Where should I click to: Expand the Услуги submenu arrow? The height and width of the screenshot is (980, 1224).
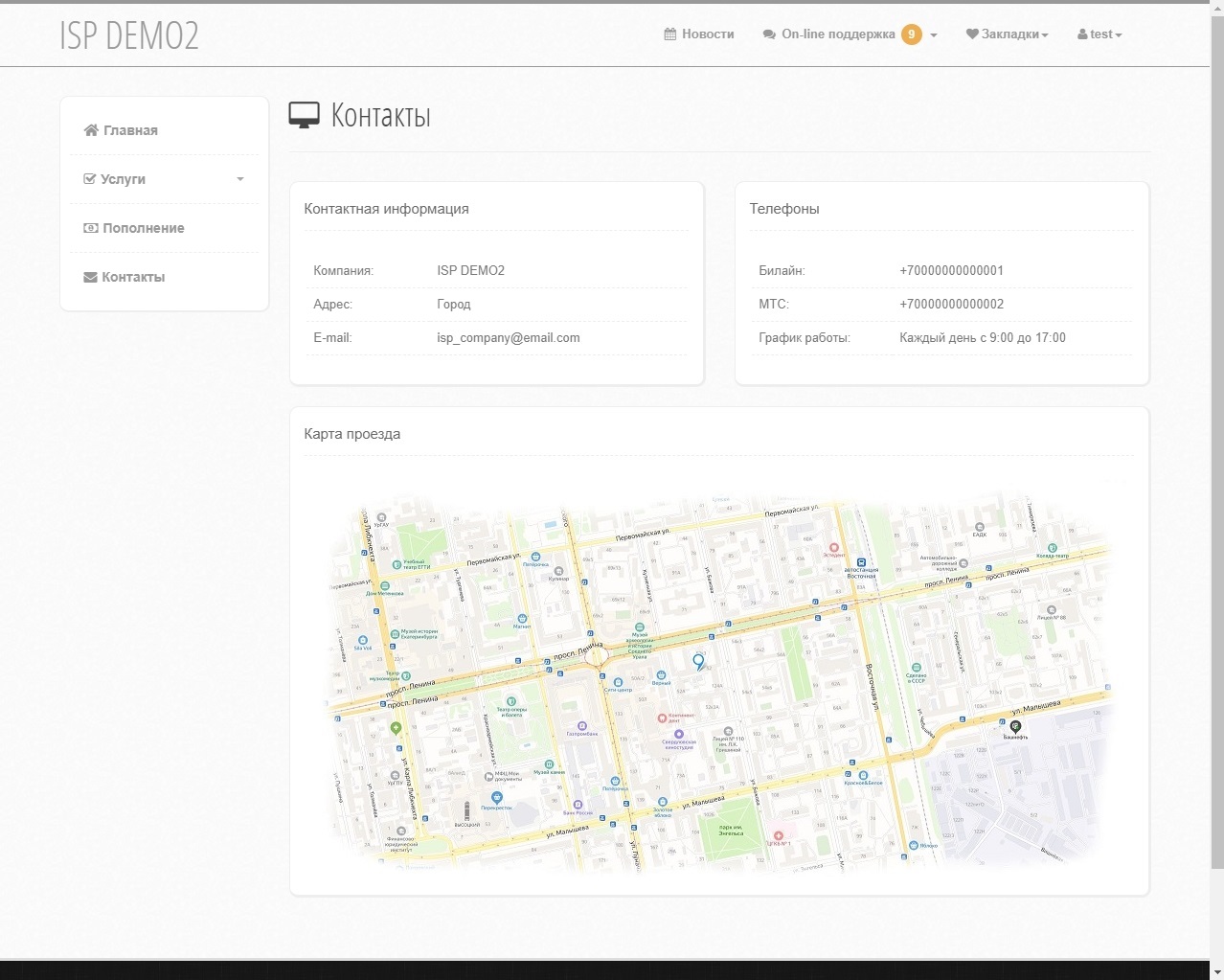[240, 179]
